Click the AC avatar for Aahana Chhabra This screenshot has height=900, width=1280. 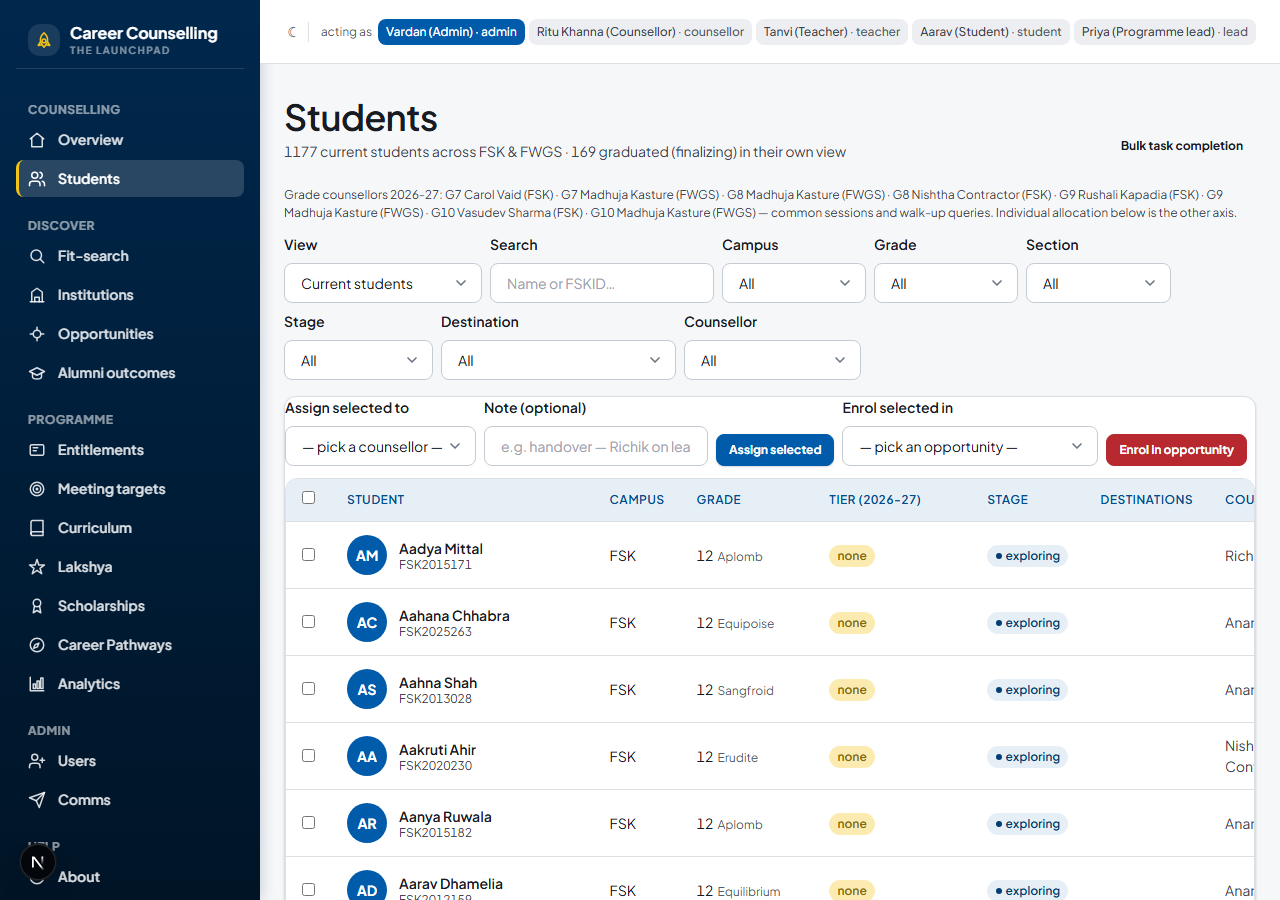[x=367, y=622]
